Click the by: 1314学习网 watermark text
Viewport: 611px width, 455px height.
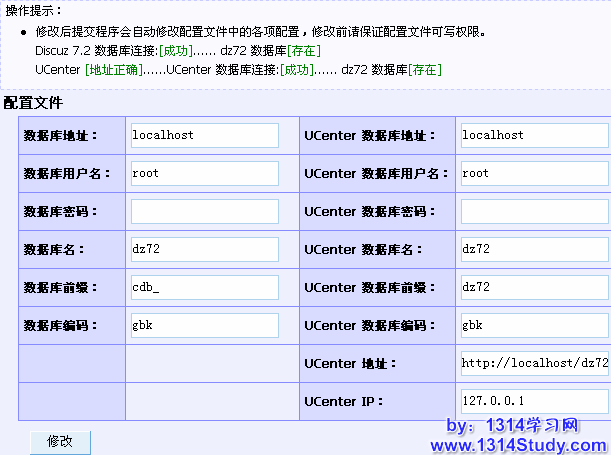tap(512, 425)
